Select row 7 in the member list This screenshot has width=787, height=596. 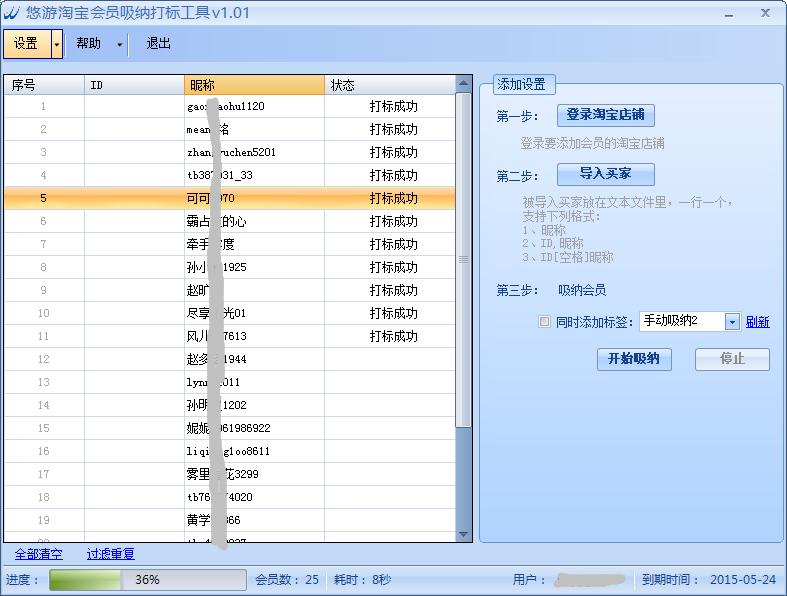[230, 244]
